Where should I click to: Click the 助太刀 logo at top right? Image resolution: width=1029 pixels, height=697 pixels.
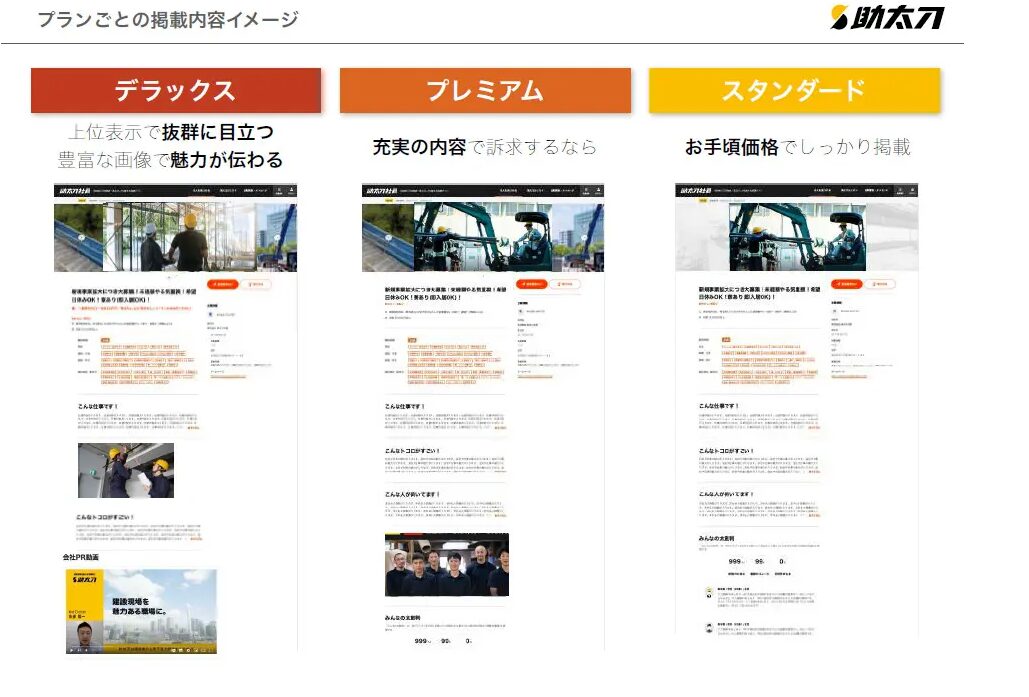click(887, 17)
